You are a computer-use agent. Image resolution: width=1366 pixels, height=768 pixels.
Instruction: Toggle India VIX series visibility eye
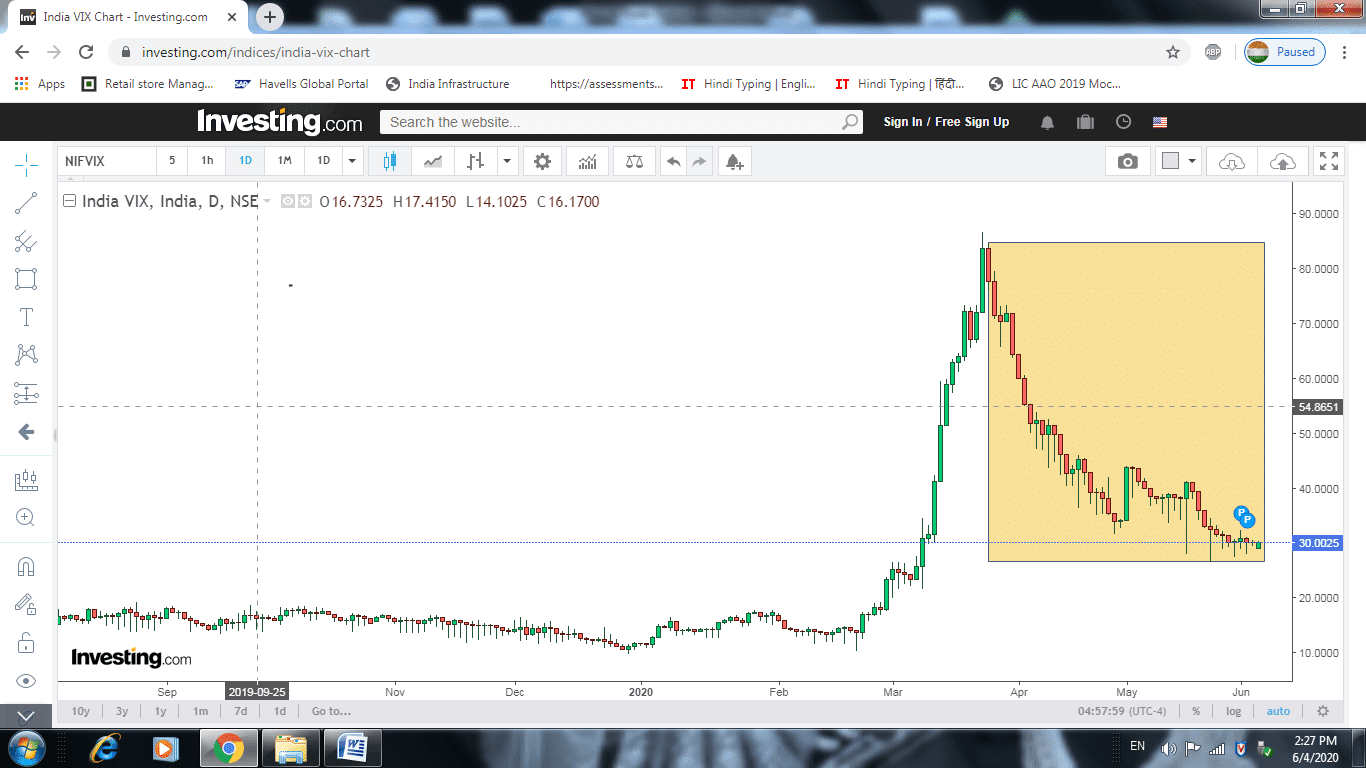[288, 201]
